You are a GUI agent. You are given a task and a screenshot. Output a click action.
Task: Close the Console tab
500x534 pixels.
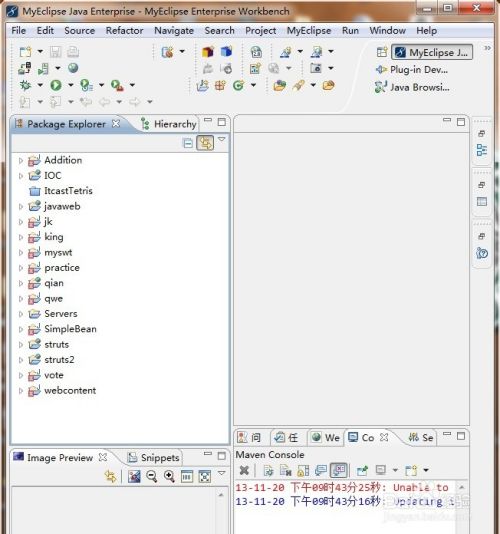384,437
